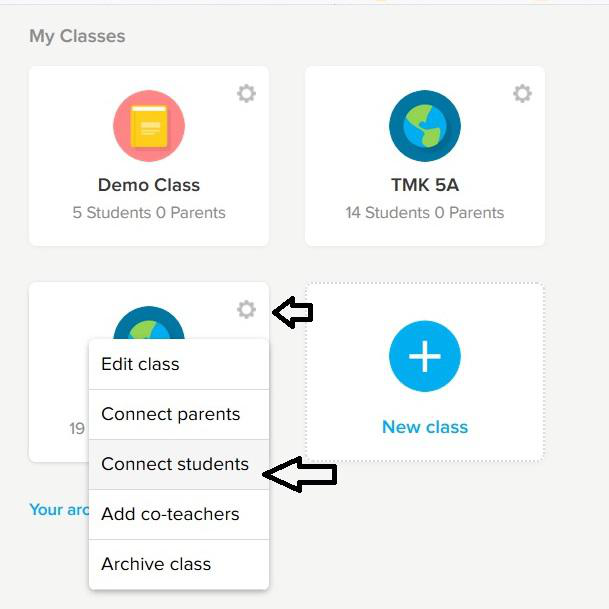
Task: Select Archive class menu option
Action: [156, 564]
